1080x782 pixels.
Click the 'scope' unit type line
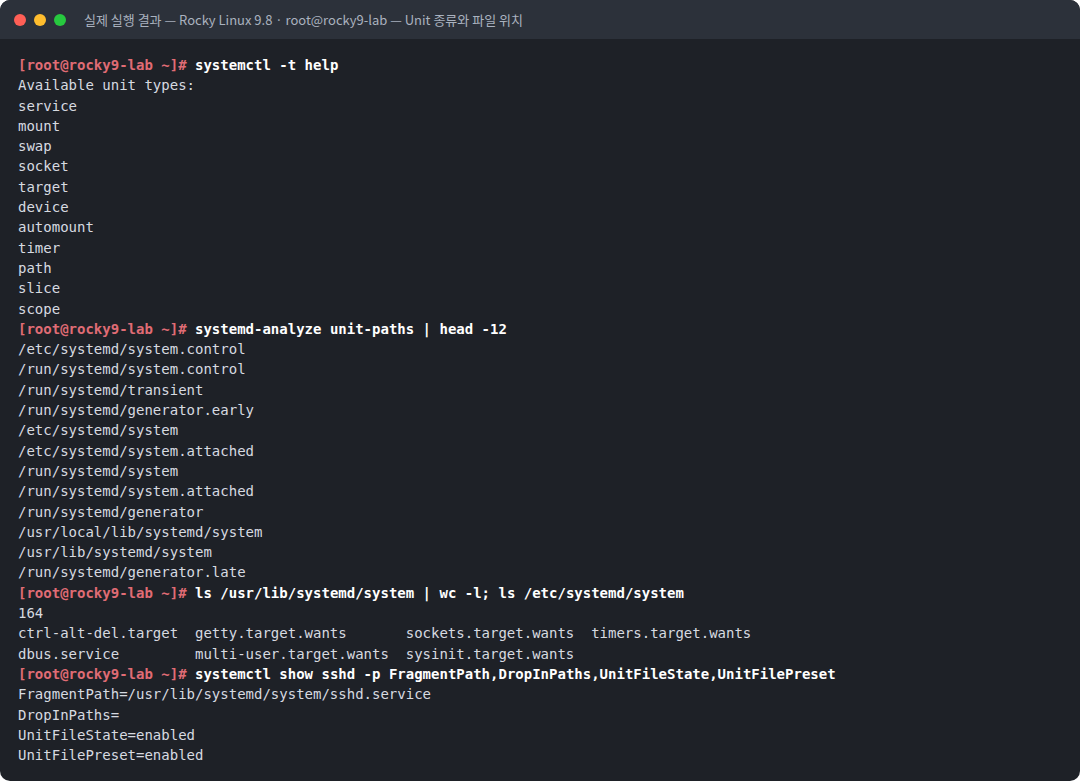pyautogui.click(x=39, y=309)
